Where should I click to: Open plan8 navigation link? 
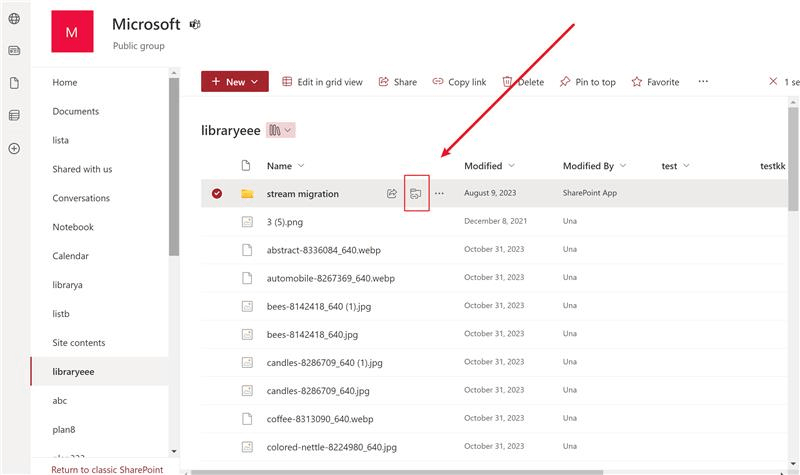64,430
